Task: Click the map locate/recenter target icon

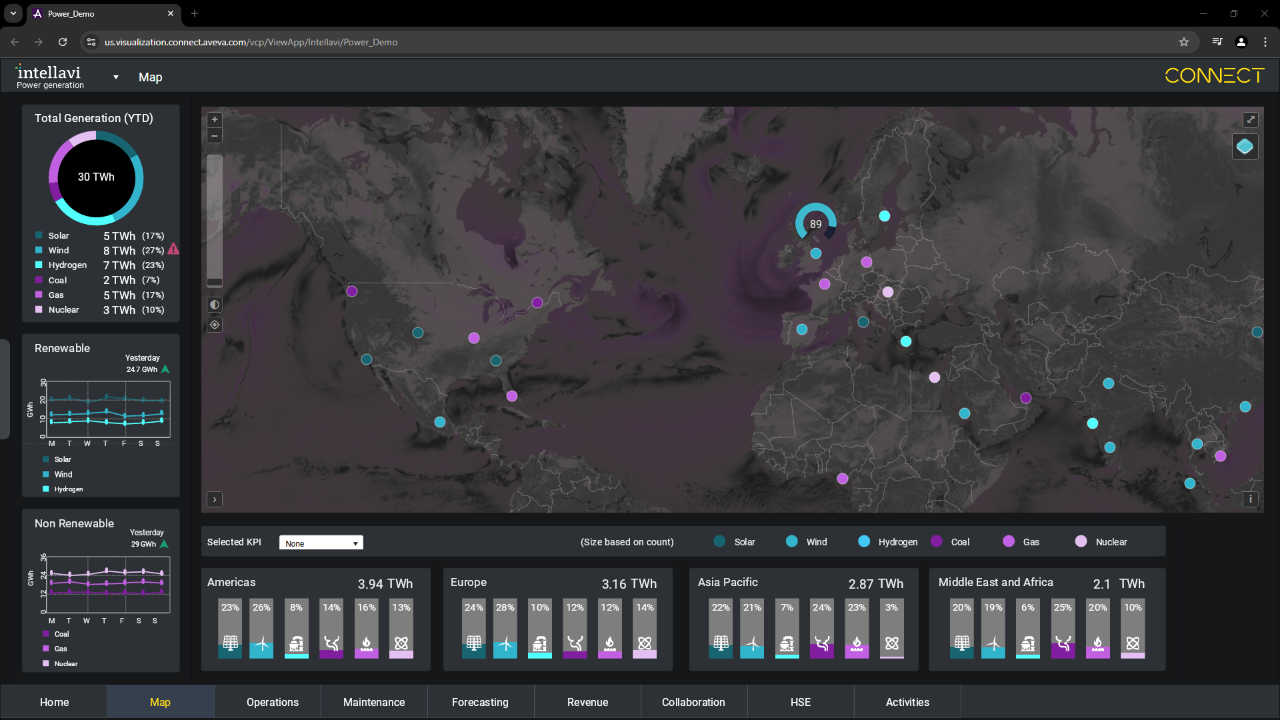Action: coord(214,324)
